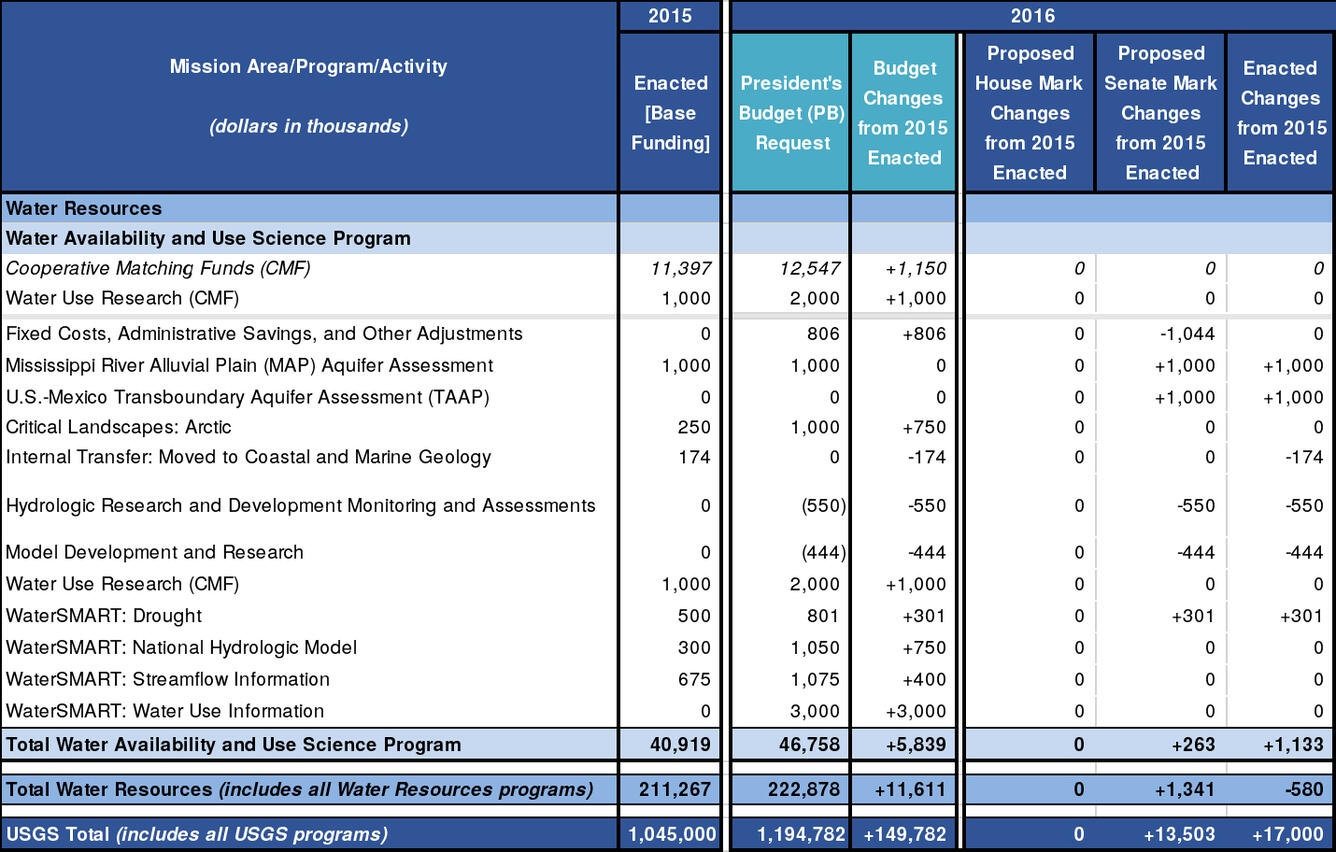Click the President's Budget (PB) Request header
The height and width of the screenshot is (852, 1336).
point(790,113)
